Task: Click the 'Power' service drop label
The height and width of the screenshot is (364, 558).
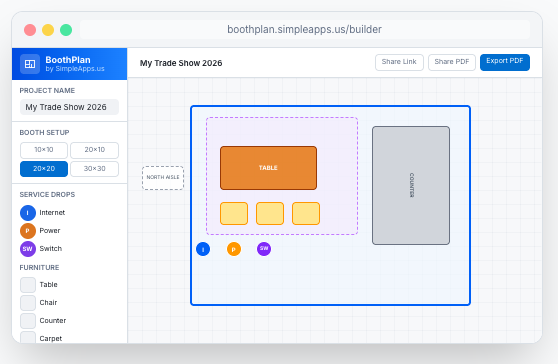Action: click(x=50, y=231)
